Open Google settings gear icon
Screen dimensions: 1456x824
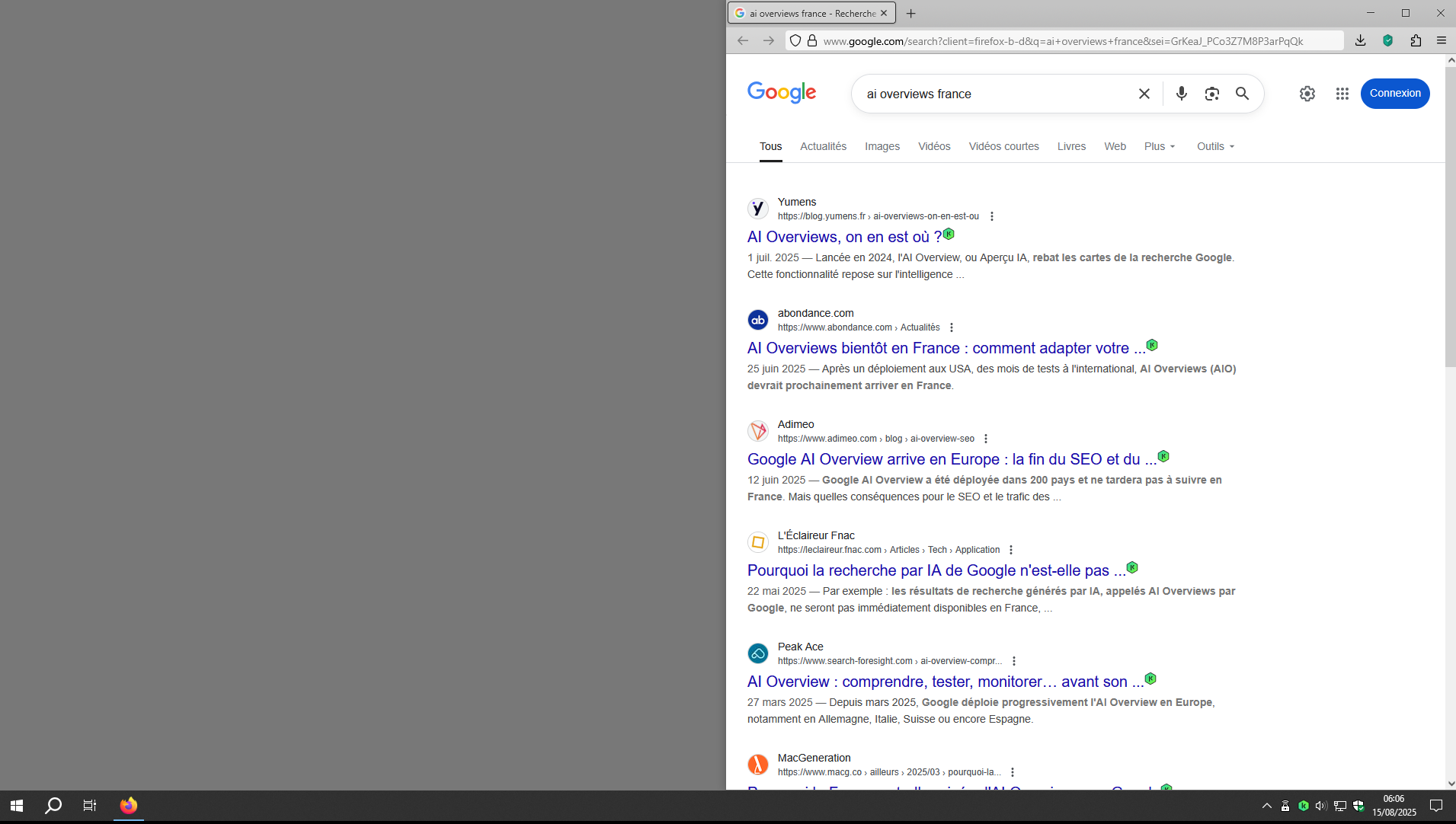coord(1307,94)
